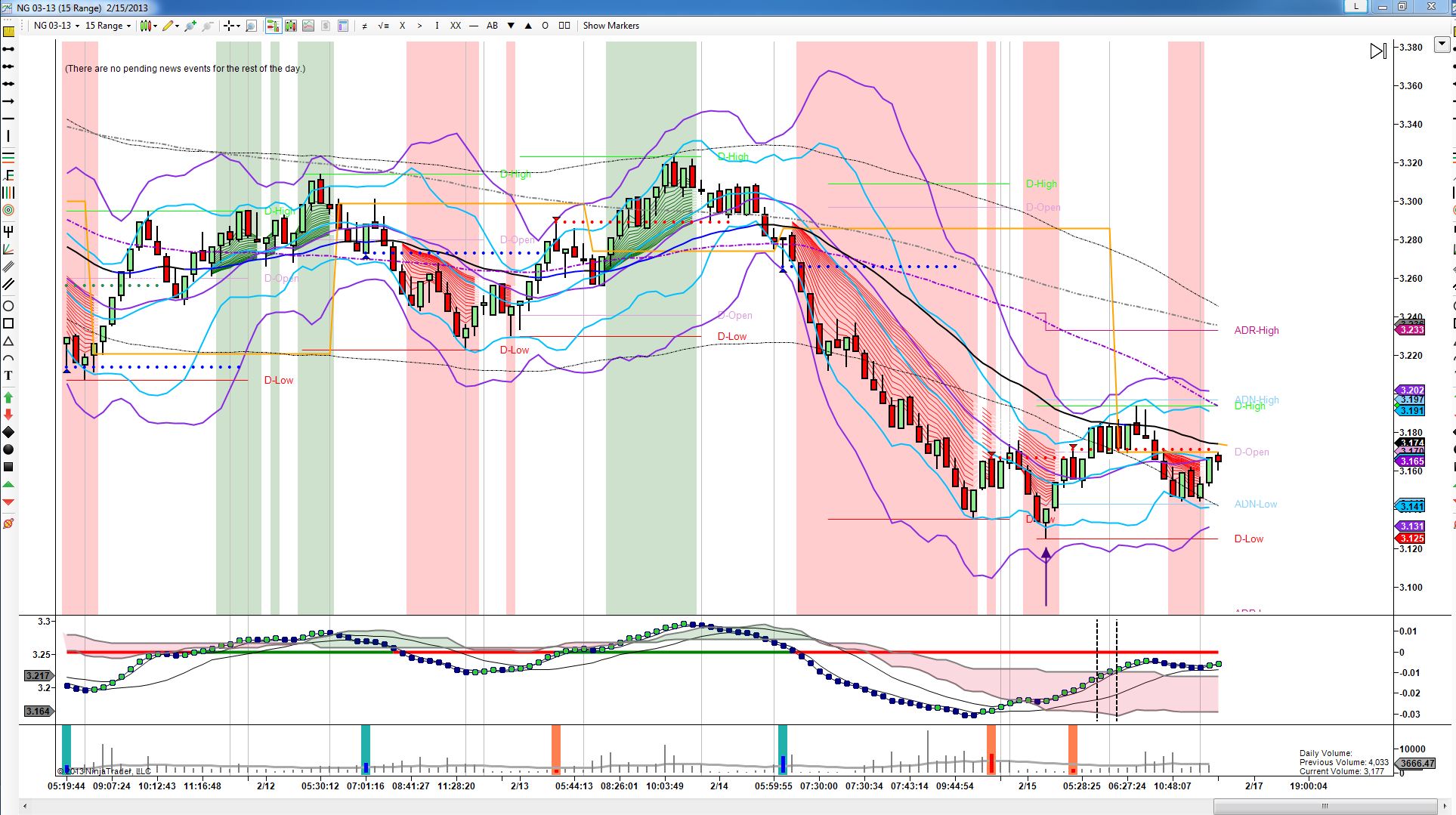1456x815 pixels.
Task: Select the dot marker tool
Action: [x=8, y=449]
